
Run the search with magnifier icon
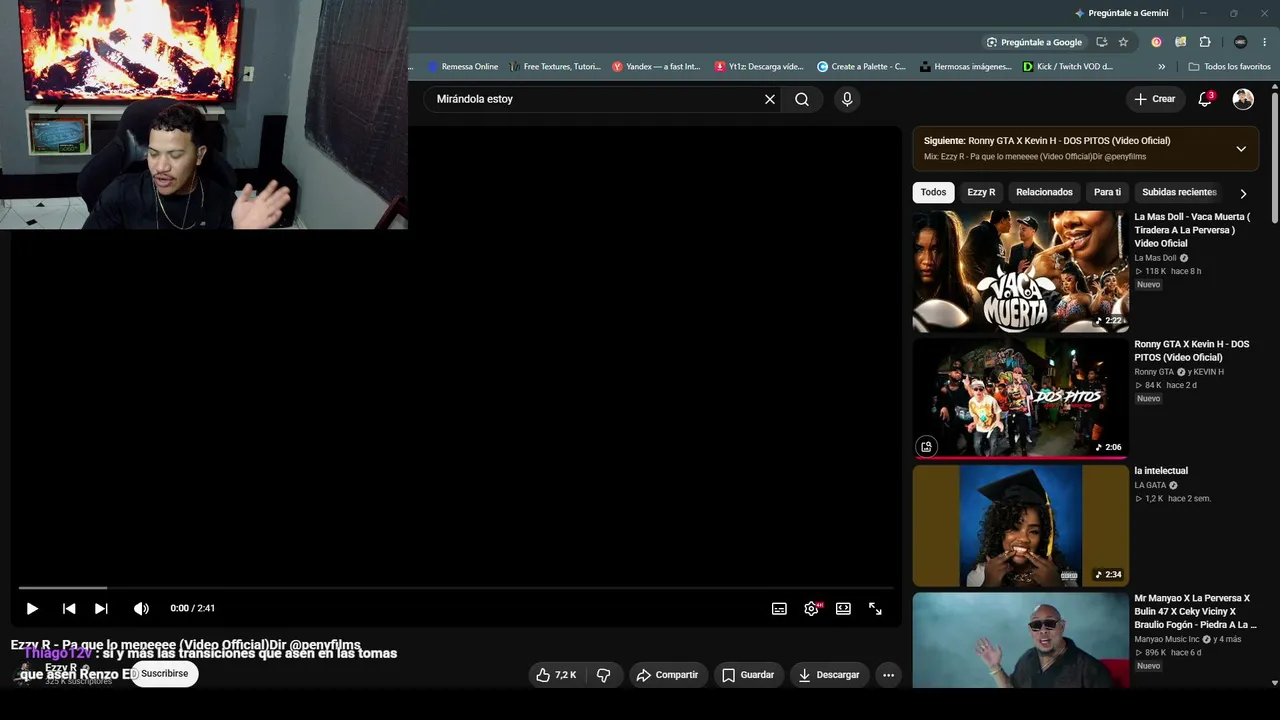(x=802, y=99)
